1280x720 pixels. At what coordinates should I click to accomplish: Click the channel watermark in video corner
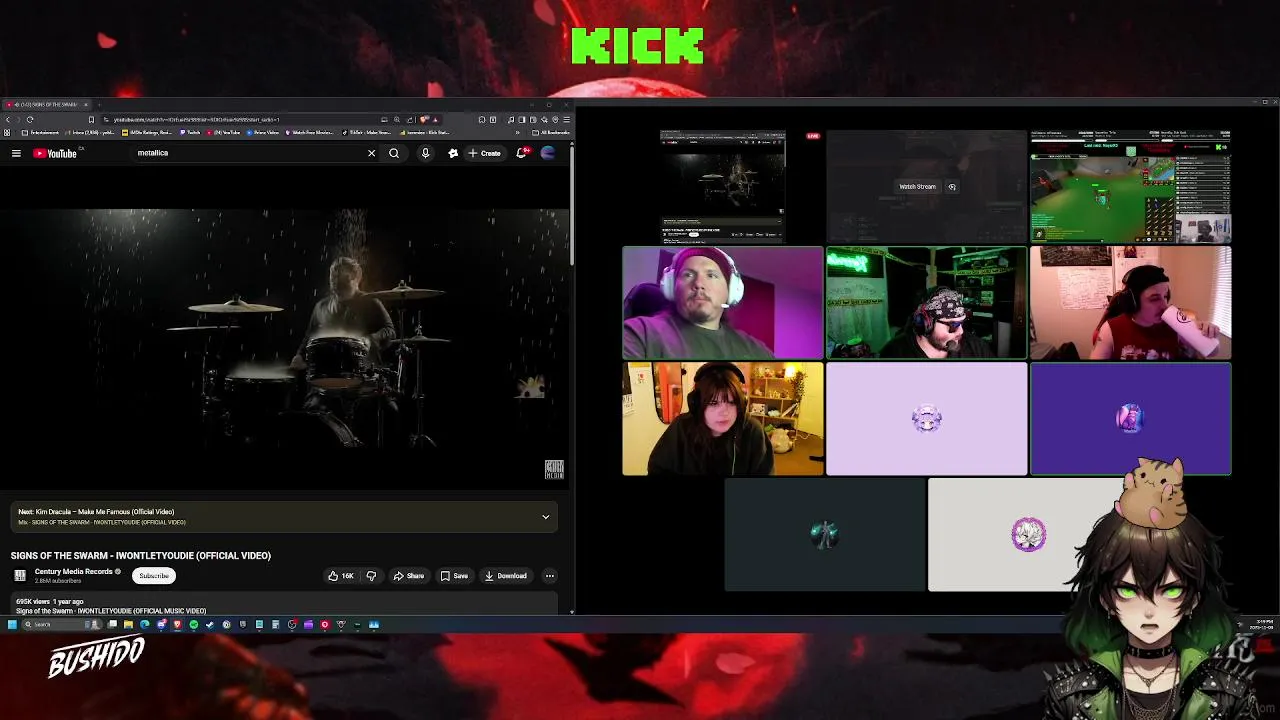coord(554,469)
